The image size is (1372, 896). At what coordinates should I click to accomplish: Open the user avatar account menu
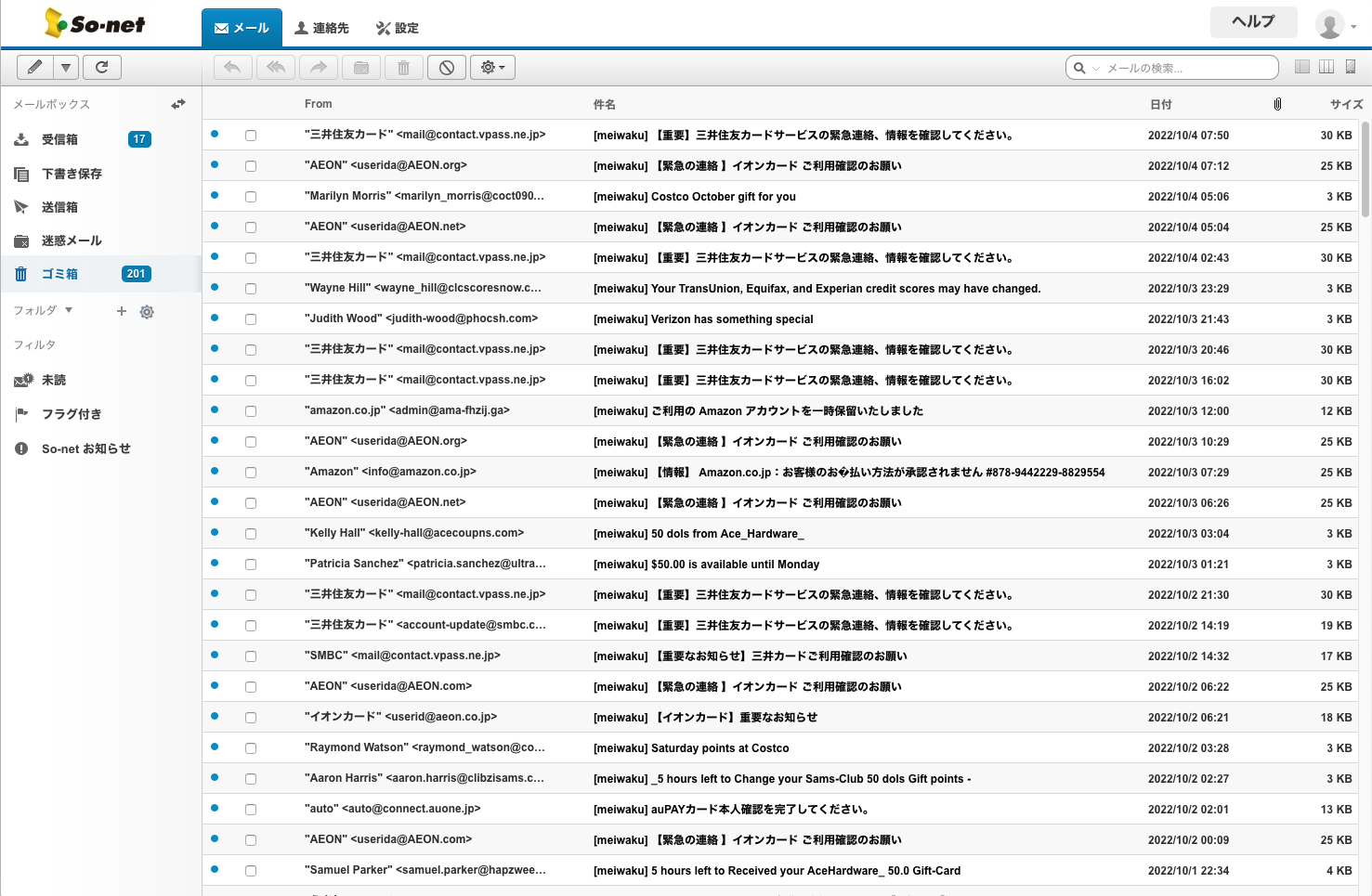1337,25
